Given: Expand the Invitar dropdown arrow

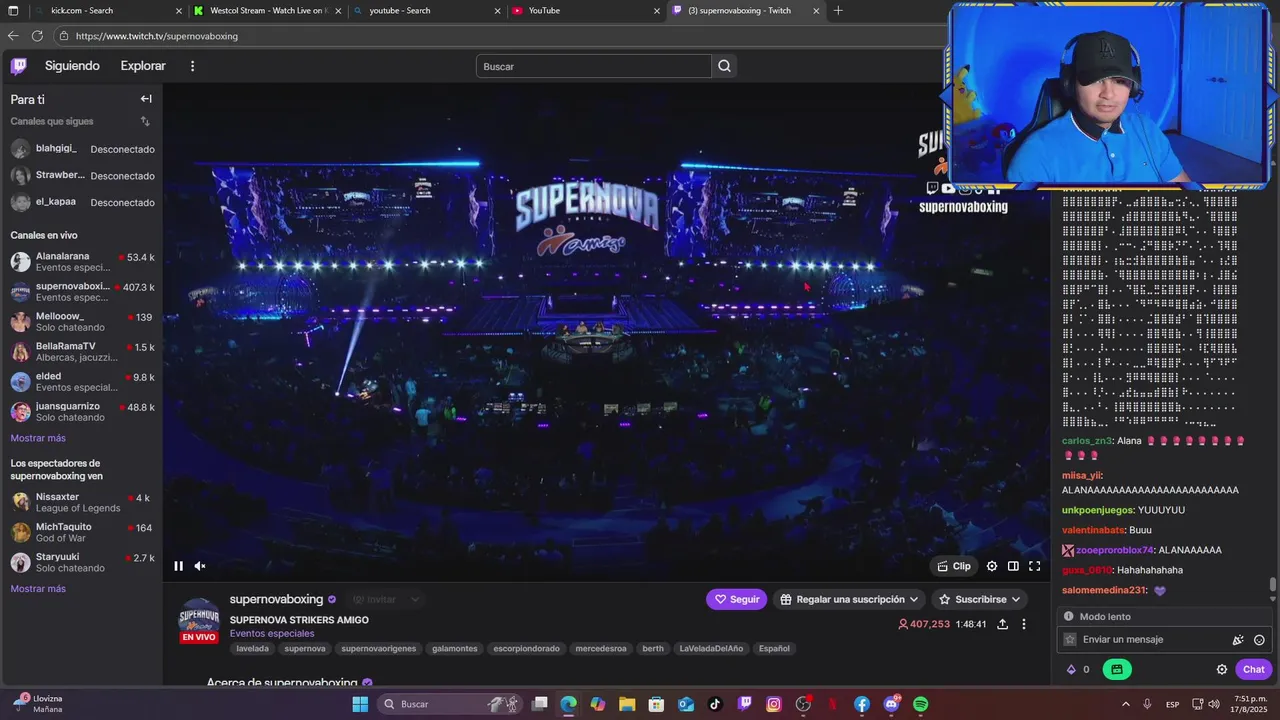Looking at the screenshot, I should (414, 599).
